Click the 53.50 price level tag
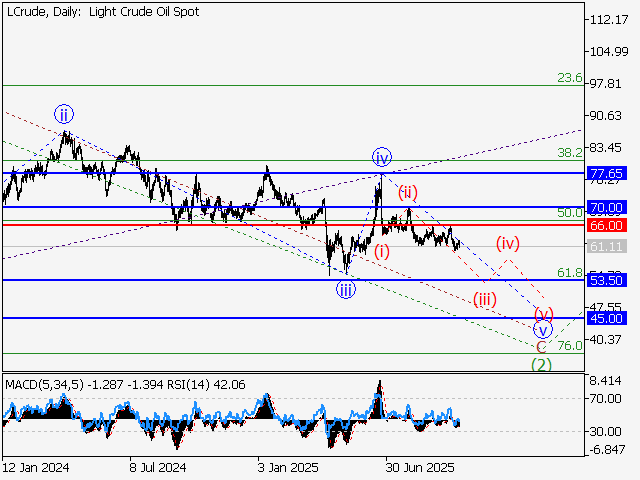 coord(607,280)
